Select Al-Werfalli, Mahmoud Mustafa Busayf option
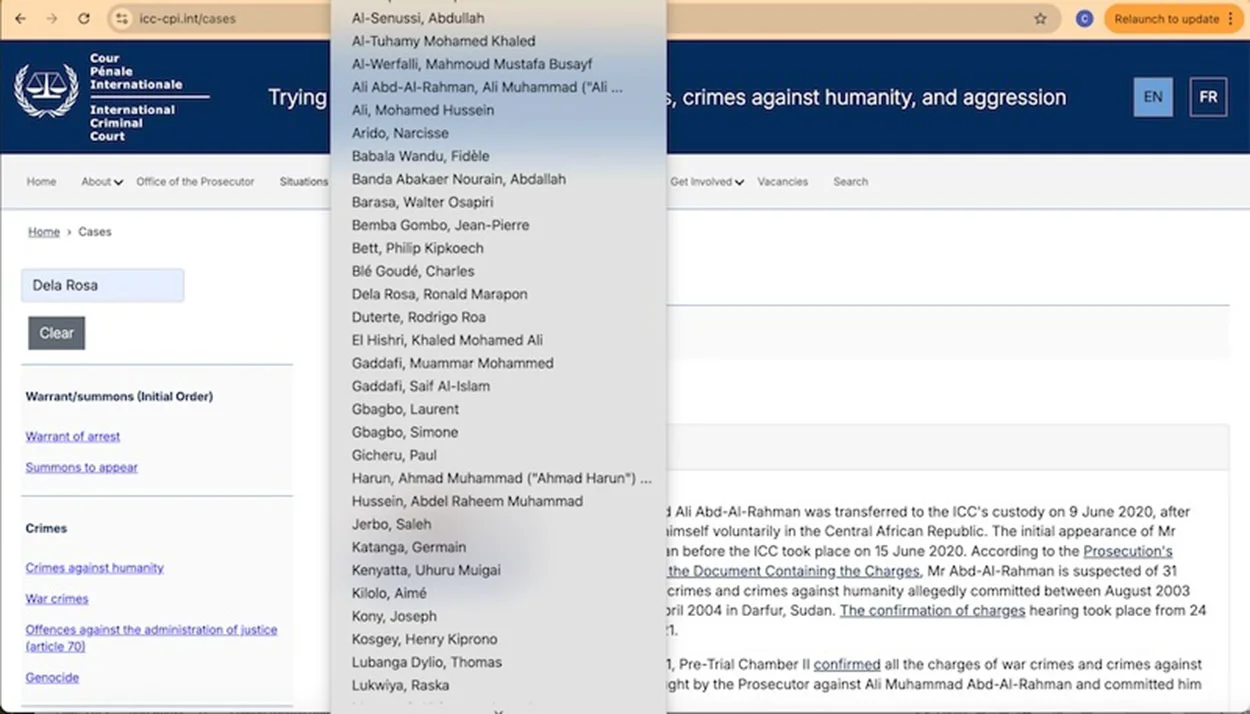The image size is (1250, 714). [x=498, y=64]
